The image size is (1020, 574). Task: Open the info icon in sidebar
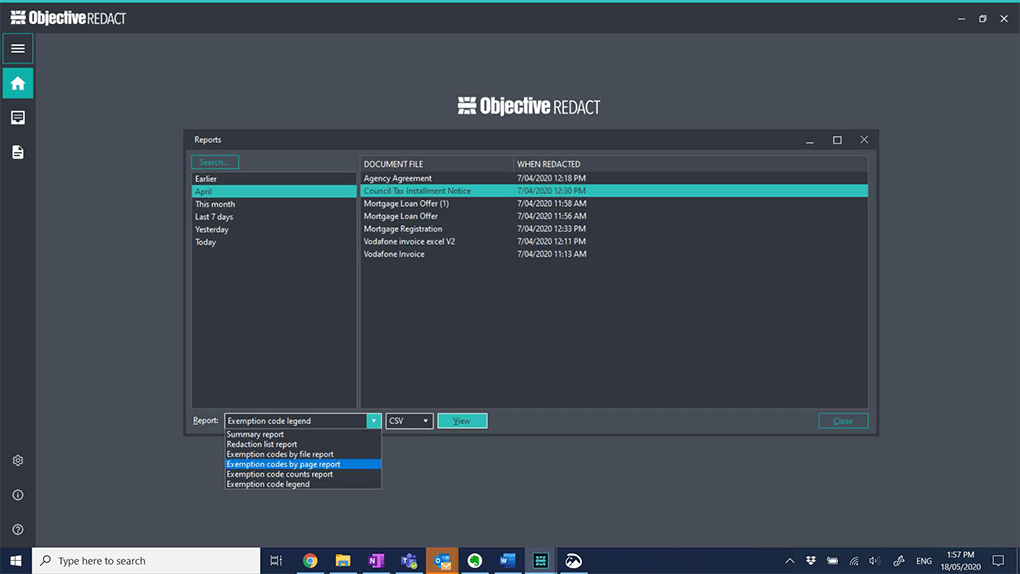click(x=18, y=495)
